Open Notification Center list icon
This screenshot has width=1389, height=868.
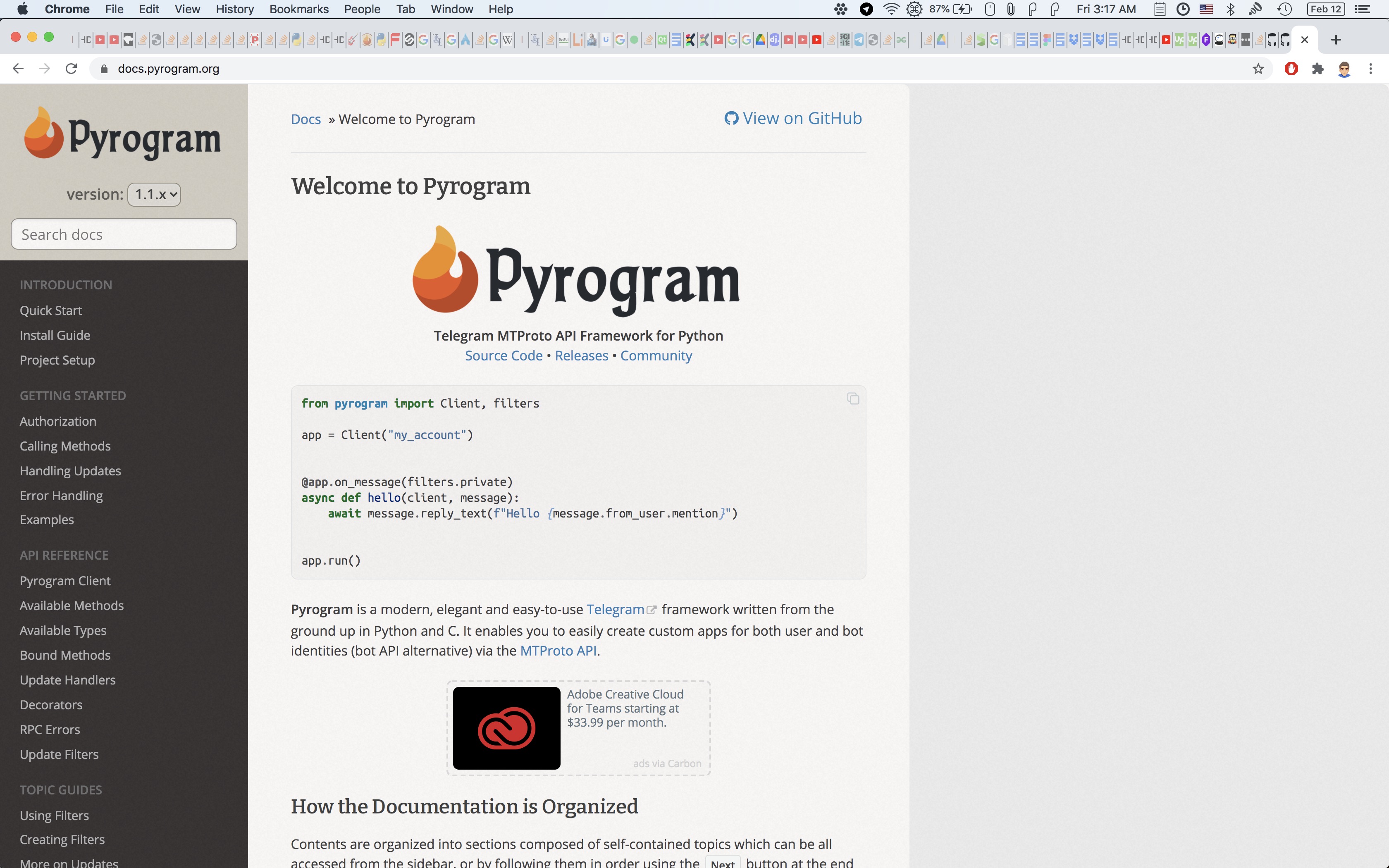coord(1363,9)
